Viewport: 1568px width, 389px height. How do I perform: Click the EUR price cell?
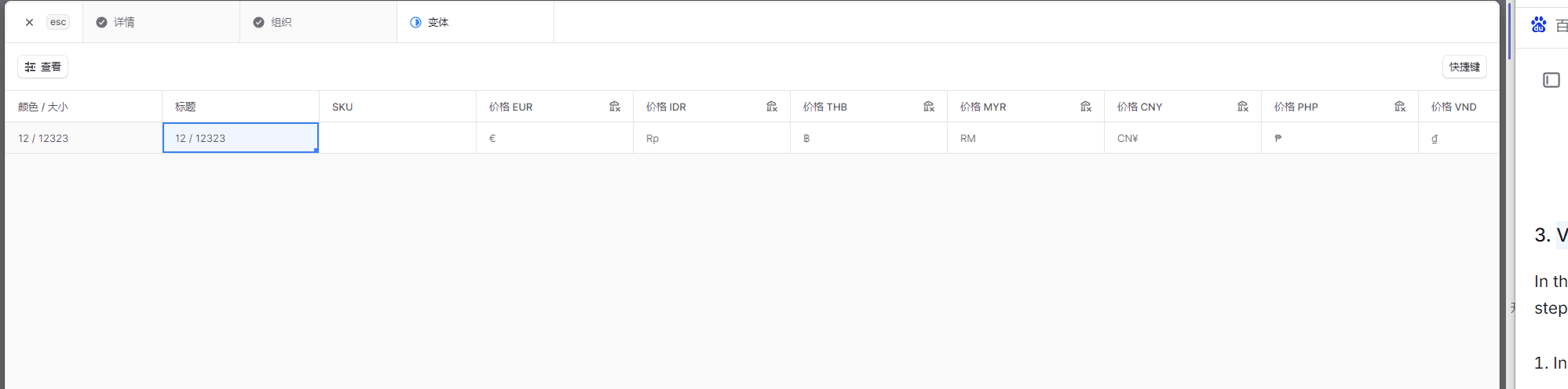(x=554, y=138)
